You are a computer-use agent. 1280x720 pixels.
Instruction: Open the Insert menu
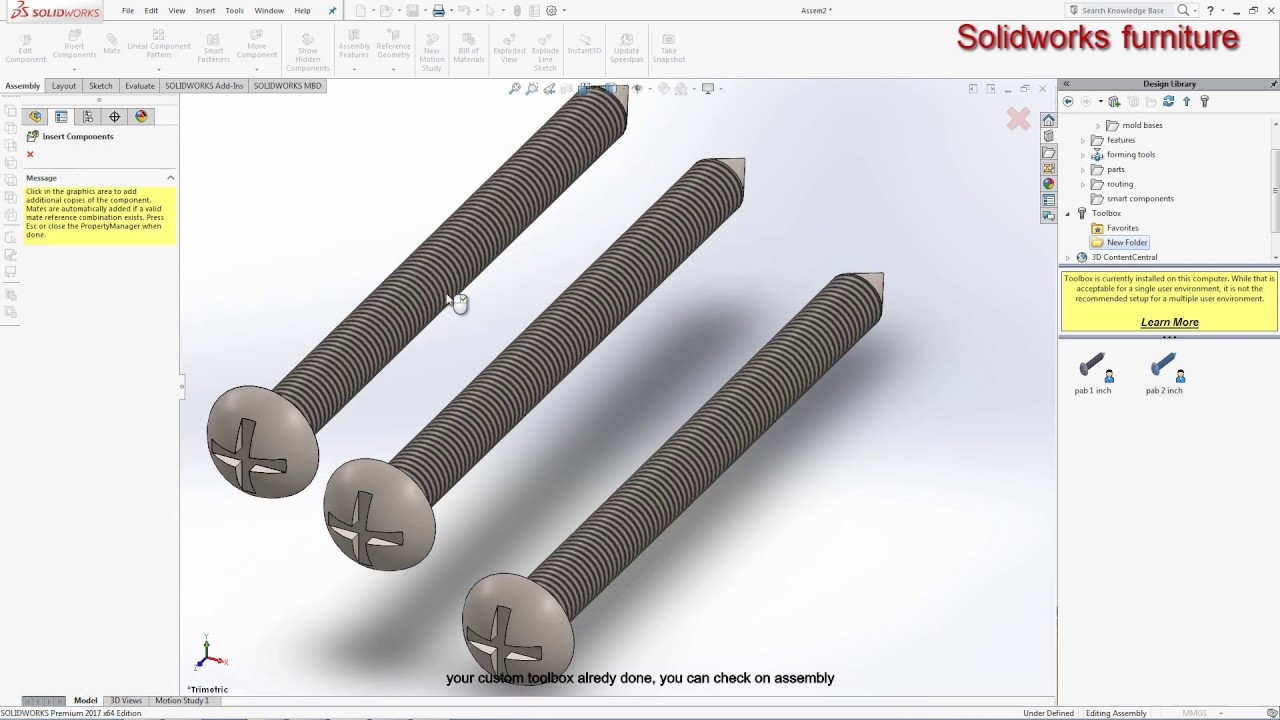[205, 11]
